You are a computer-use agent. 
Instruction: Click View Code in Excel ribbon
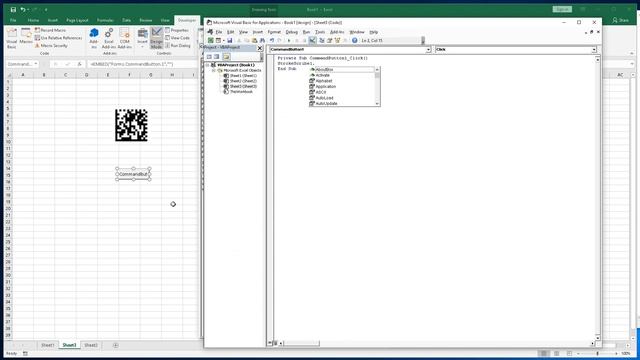177,38
